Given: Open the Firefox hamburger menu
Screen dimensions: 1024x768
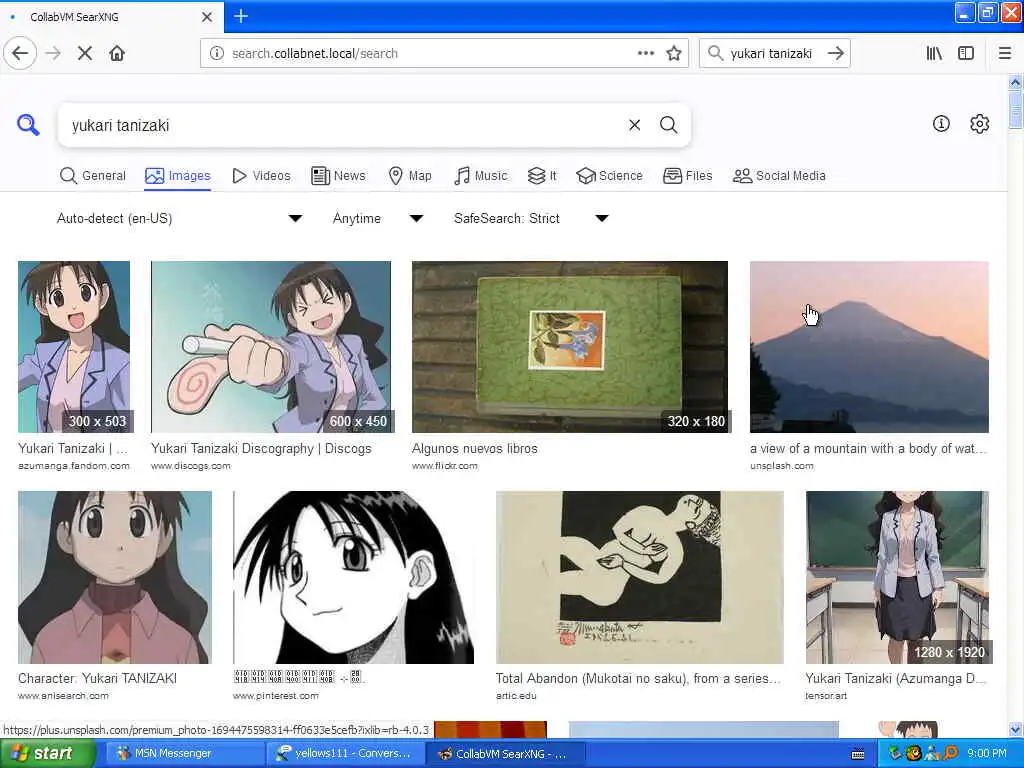Looking at the screenshot, I should (x=1005, y=53).
